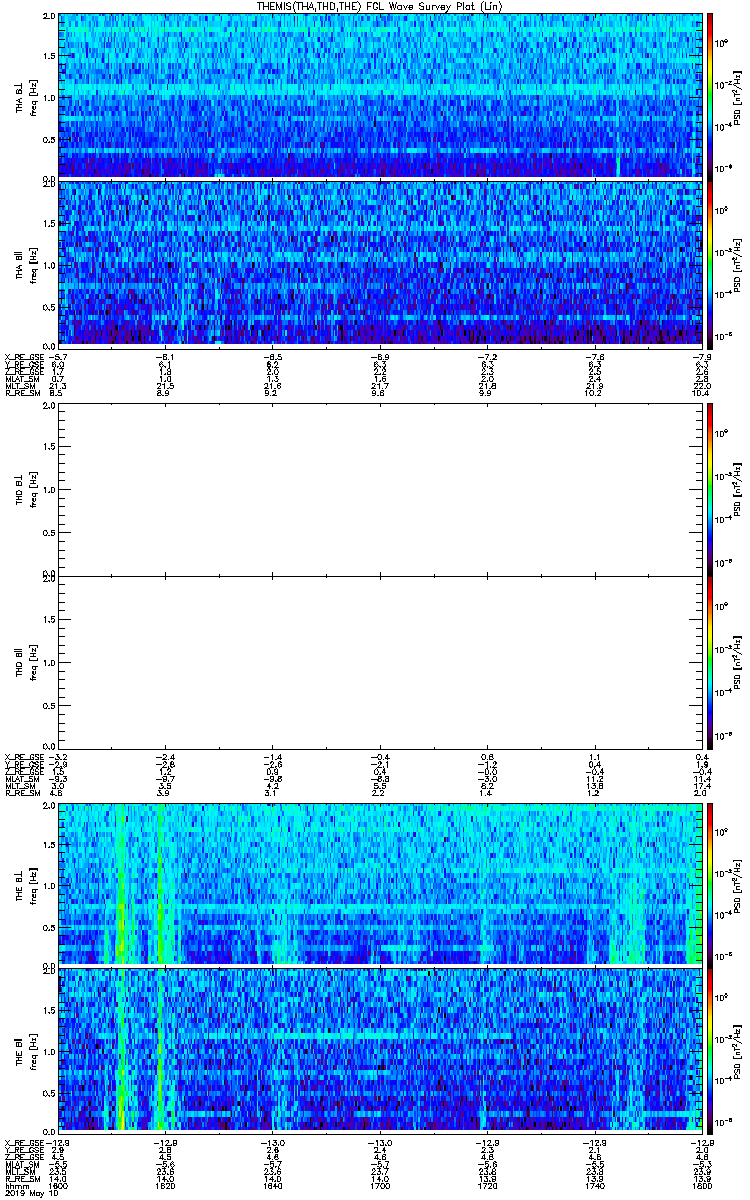Click the 1.0 tick of THD B⊥ frequency axis
Image resolution: width=750 pixels, height=1200 pixels.
tap(48, 492)
